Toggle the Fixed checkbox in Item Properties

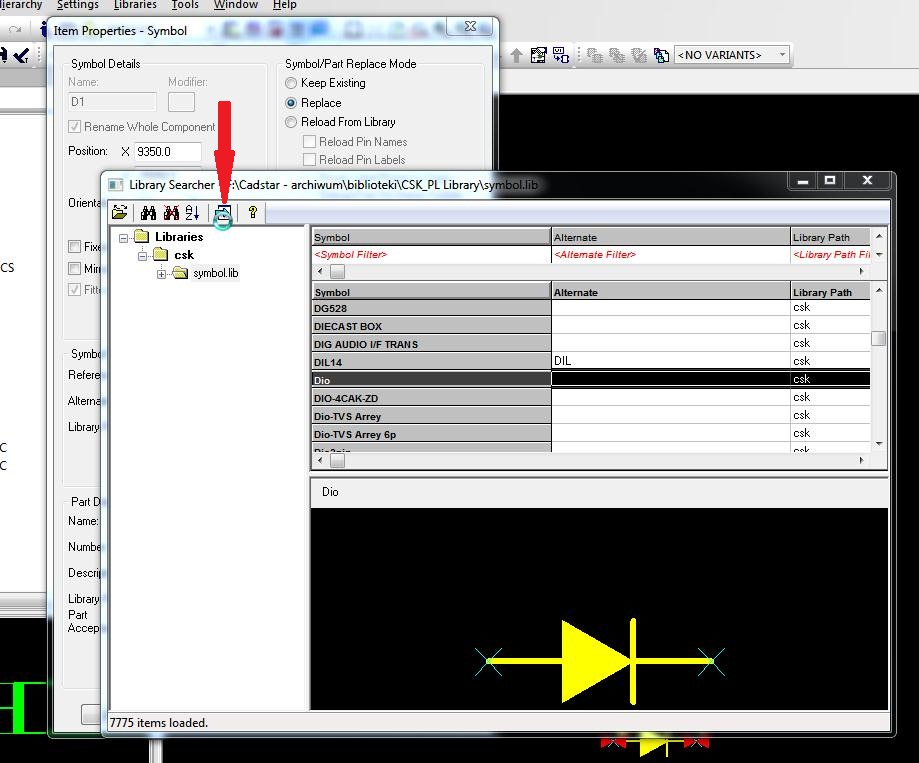tap(74, 246)
